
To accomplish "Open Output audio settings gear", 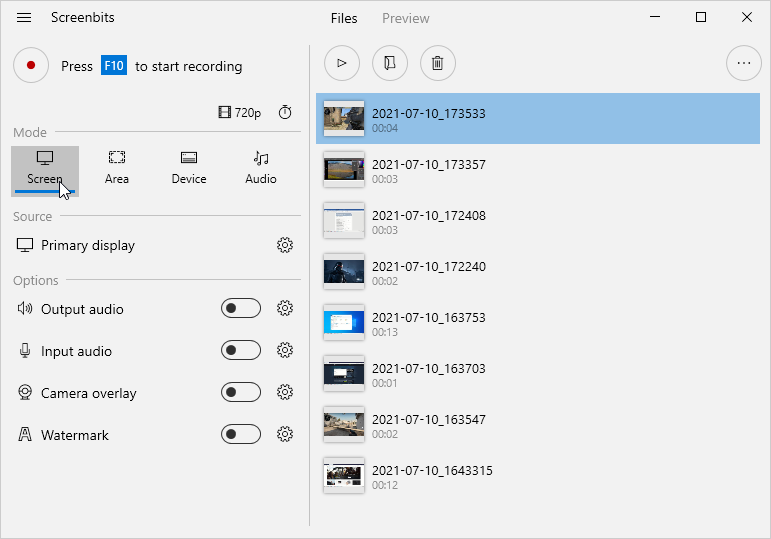I will pos(285,308).
